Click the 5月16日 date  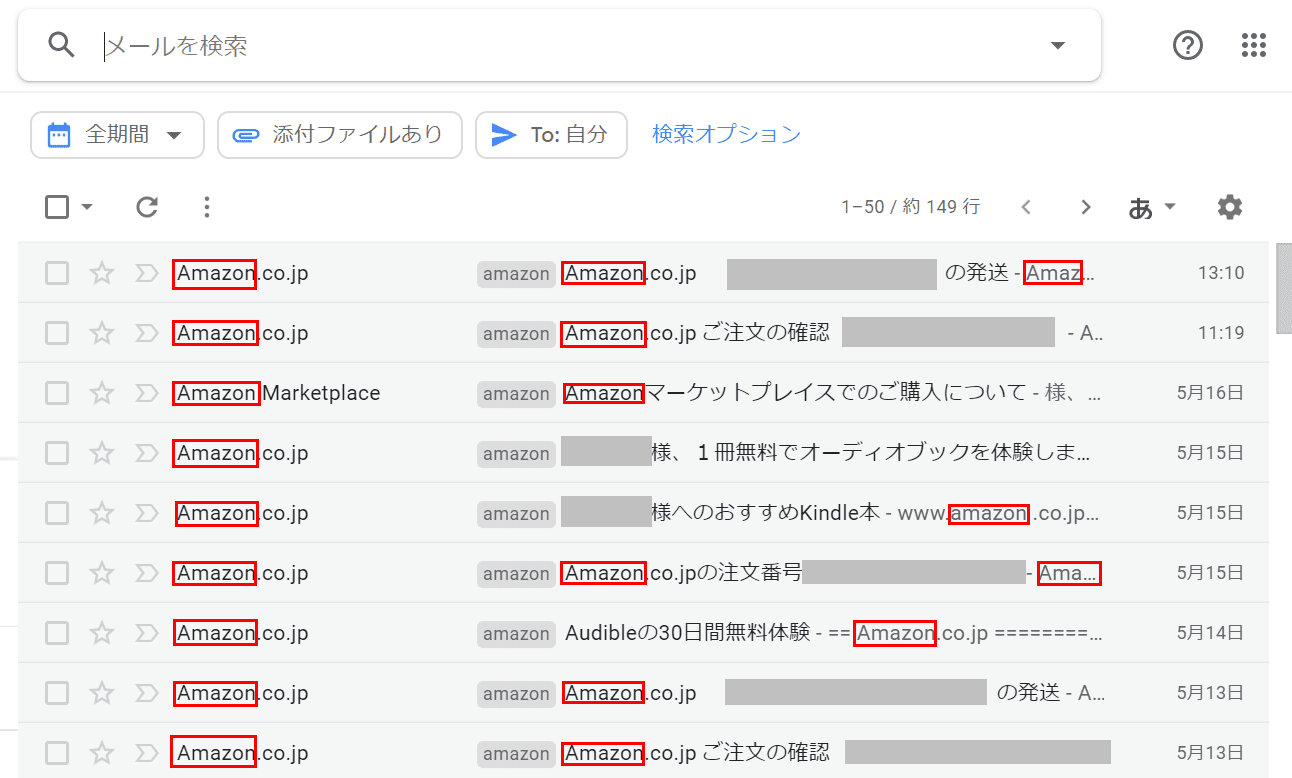(1211, 393)
